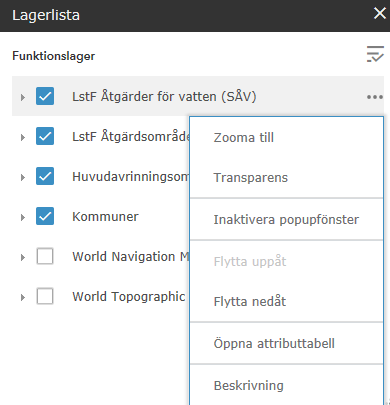Expand the LstF Åtgärdsområde layer arrow

coord(23,137)
